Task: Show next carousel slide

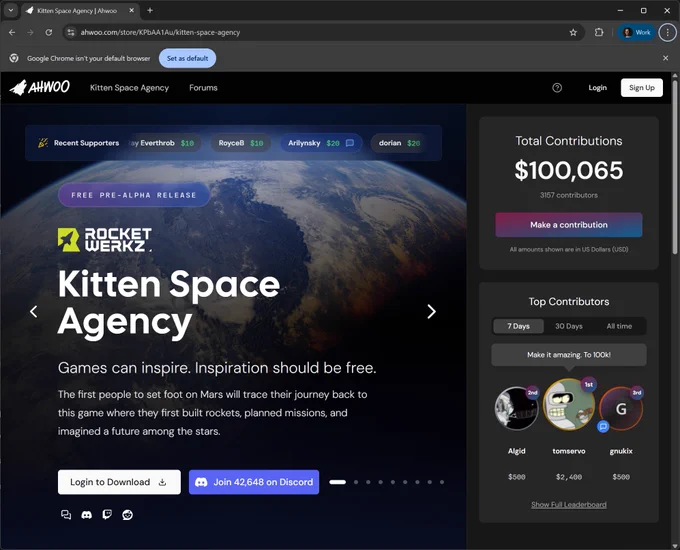Action: (x=431, y=311)
